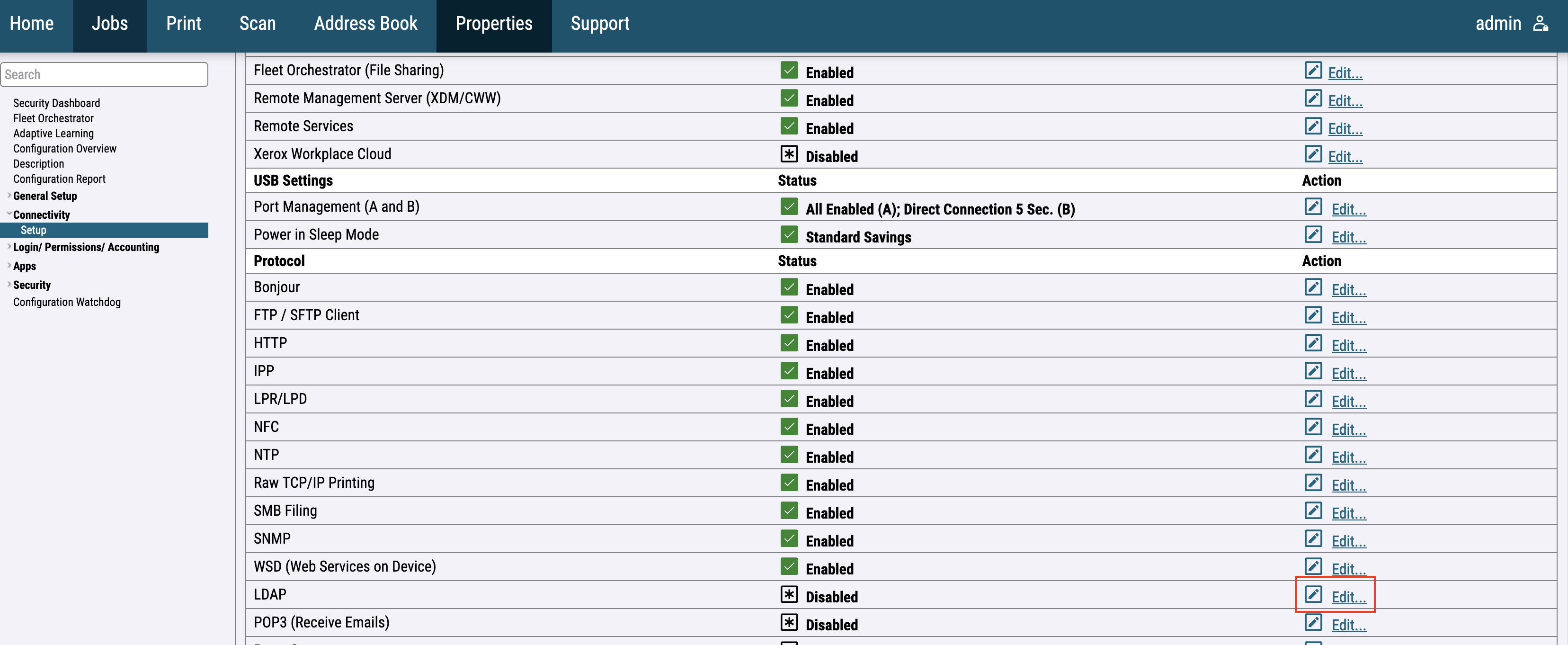This screenshot has height=645, width=1568.
Task: Click the green Enabled checkmark for HTTP
Action: [x=789, y=343]
